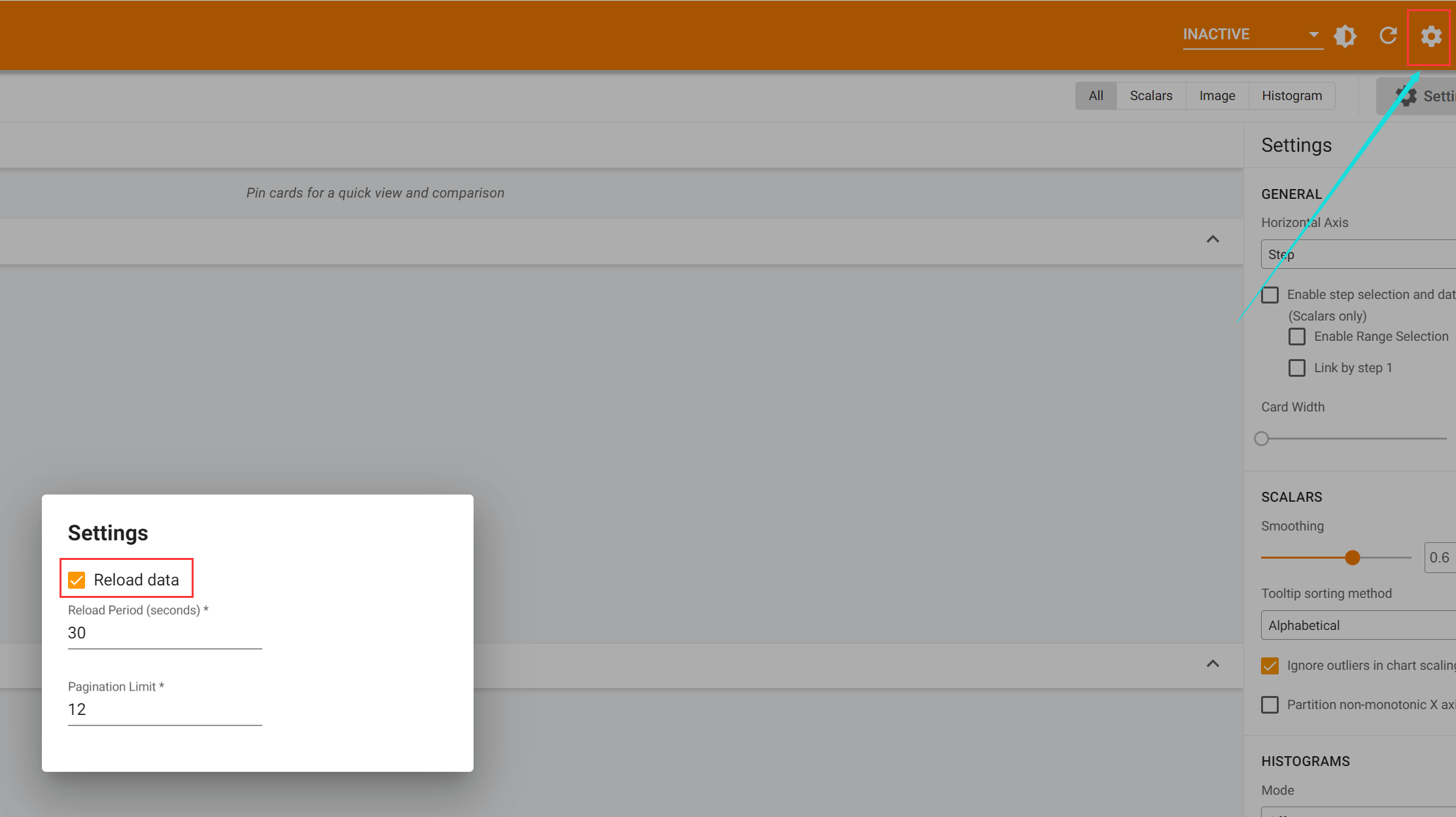Screen dimensions: 1456x817
Task: Select the Scalars filter tab
Action: [x=1151, y=96]
